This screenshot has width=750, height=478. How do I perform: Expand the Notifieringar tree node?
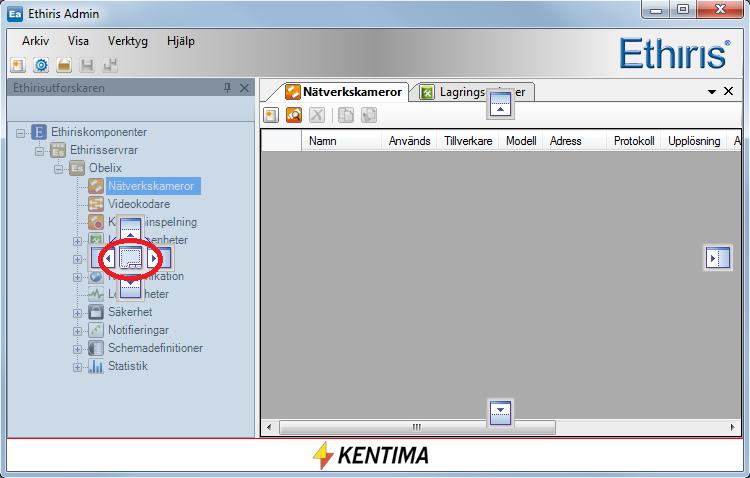pyautogui.click(x=77, y=331)
